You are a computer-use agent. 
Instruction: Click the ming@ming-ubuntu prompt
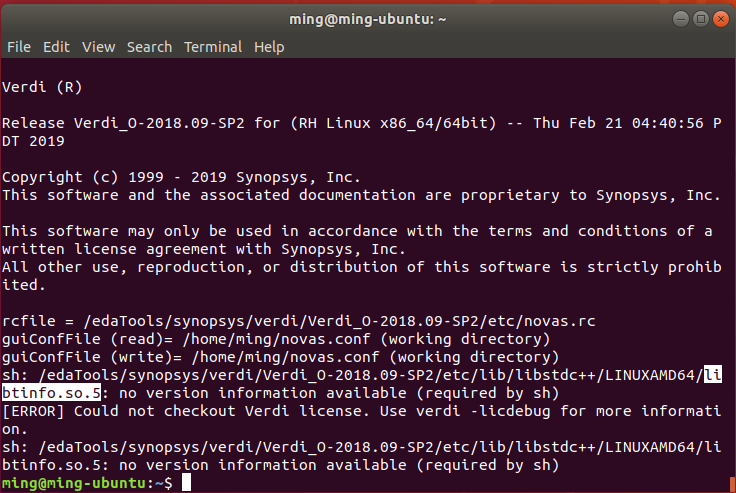(x=87, y=483)
